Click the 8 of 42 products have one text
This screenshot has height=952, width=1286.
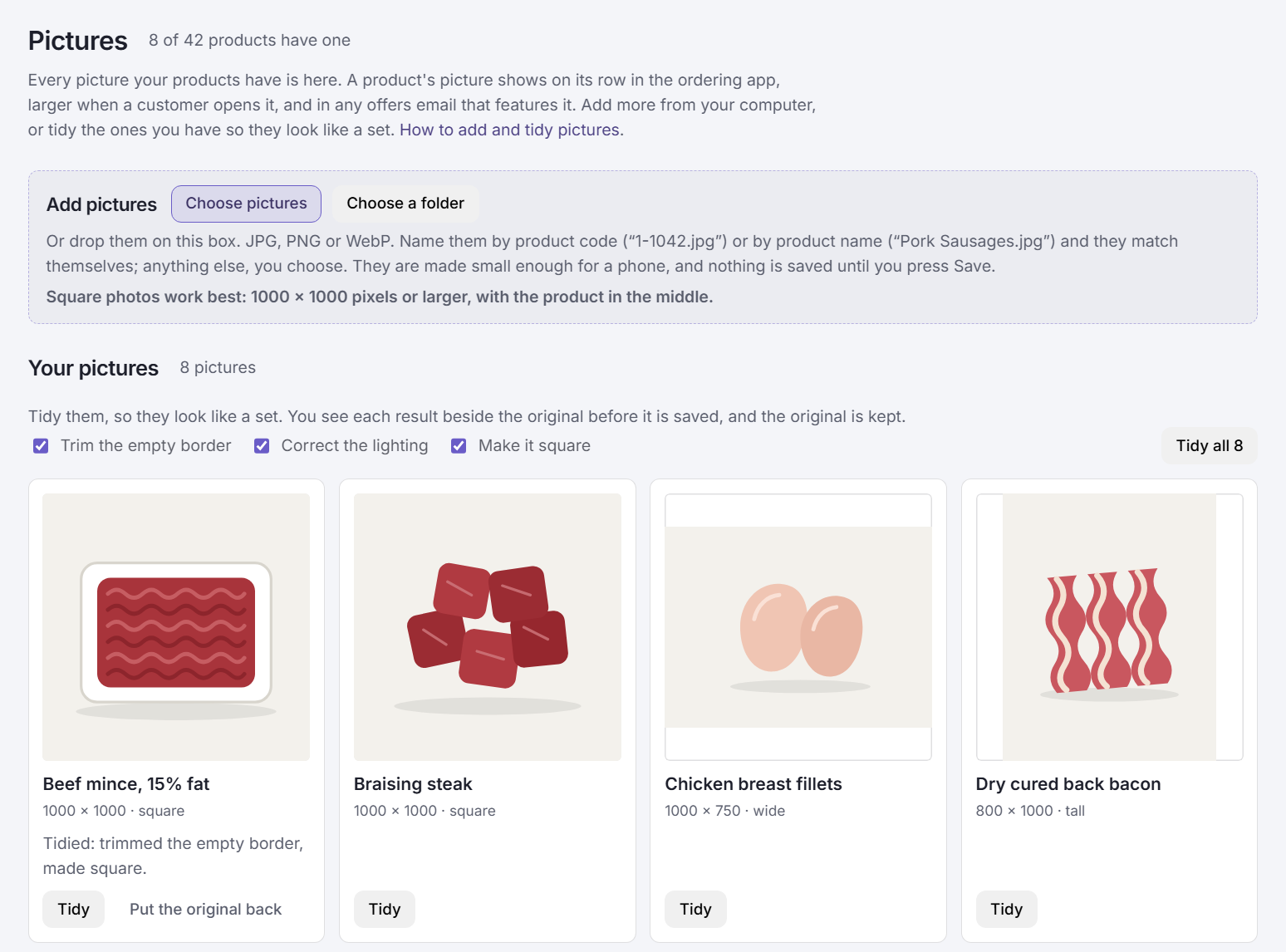[x=249, y=40]
